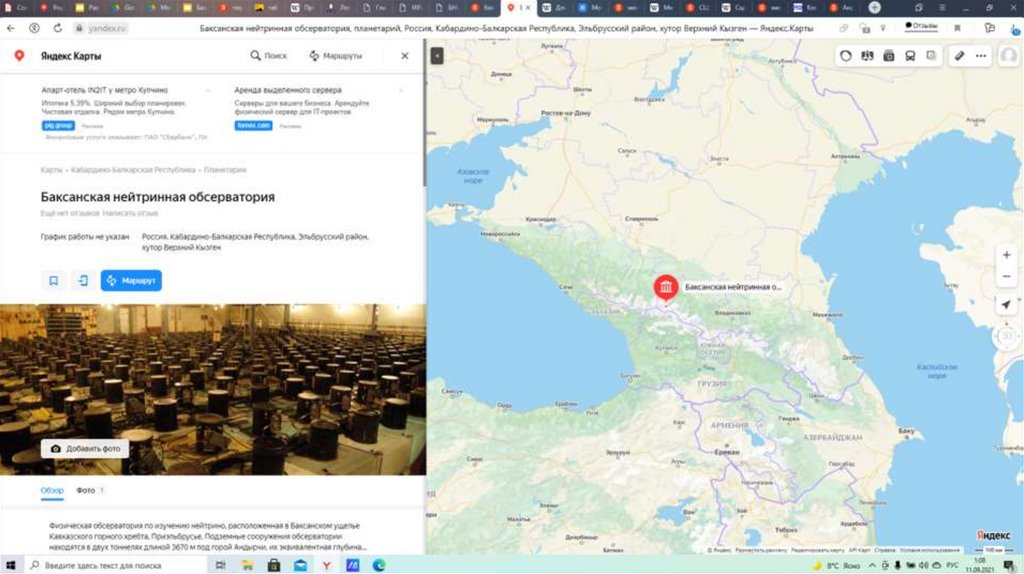Screen dimensions: 1024x574
Task: Switch to the Обзор tab
Action: [52, 490]
